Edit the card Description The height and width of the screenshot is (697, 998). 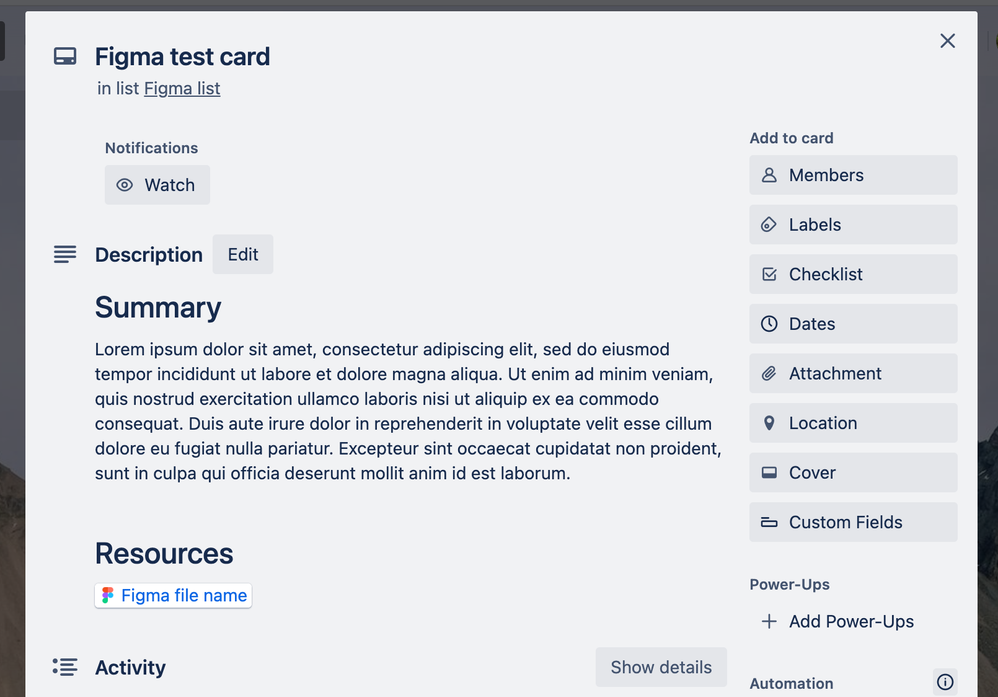point(242,255)
